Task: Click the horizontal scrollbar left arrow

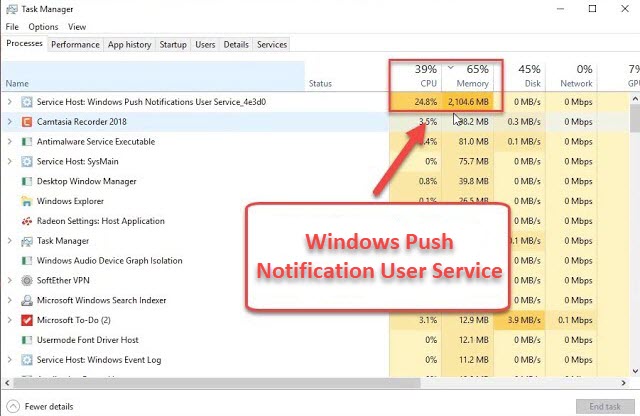Action: pyautogui.click(x=7, y=383)
